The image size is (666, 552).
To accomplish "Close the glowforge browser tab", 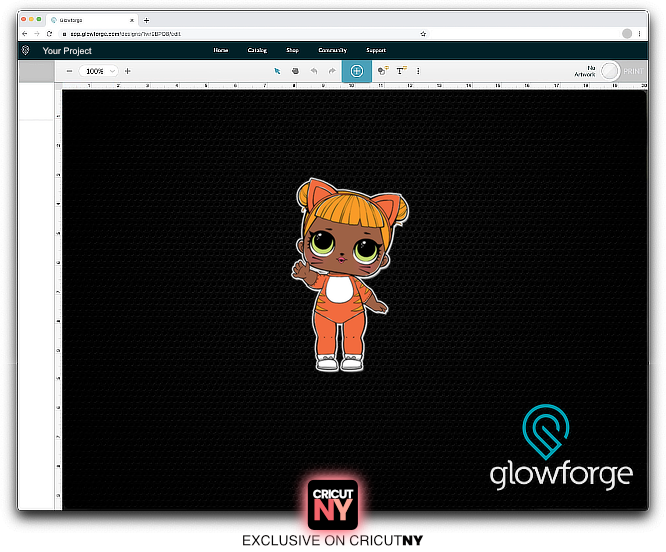I will click(132, 20).
